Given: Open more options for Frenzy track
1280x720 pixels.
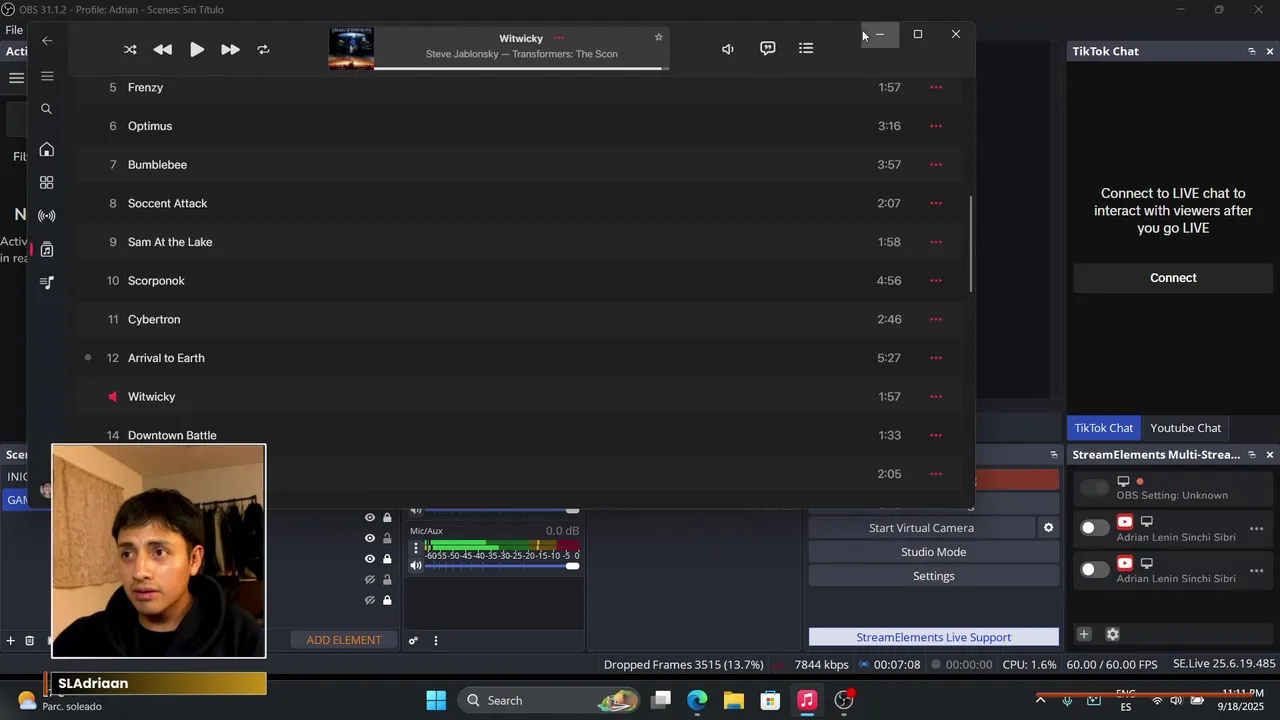Looking at the screenshot, I should click(x=936, y=87).
